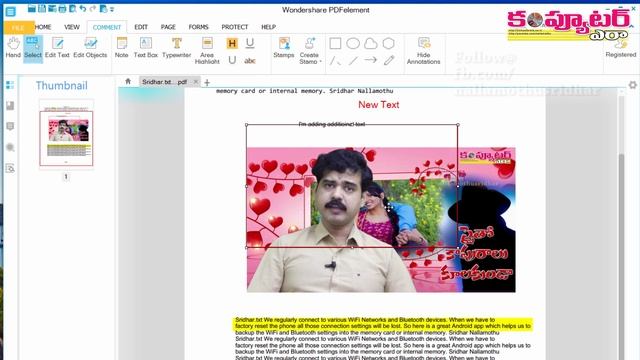Select the polygon shape tool

pyautogui.click(x=389, y=43)
